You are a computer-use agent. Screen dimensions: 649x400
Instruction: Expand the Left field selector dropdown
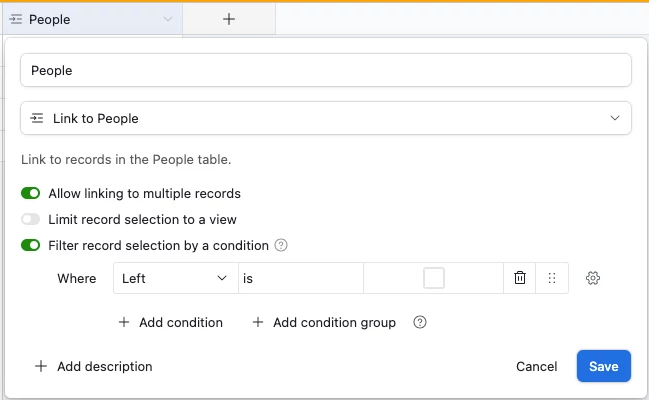click(176, 278)
